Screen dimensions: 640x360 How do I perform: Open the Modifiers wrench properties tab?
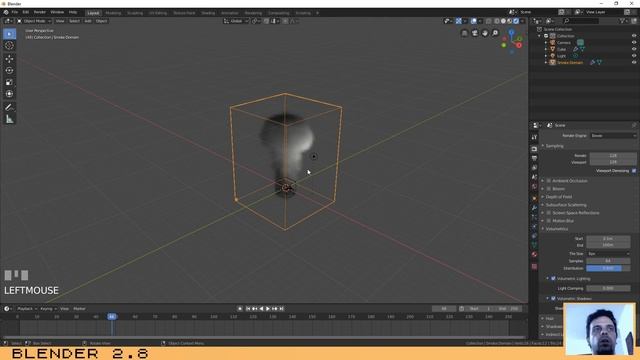[x=534, y=208]
